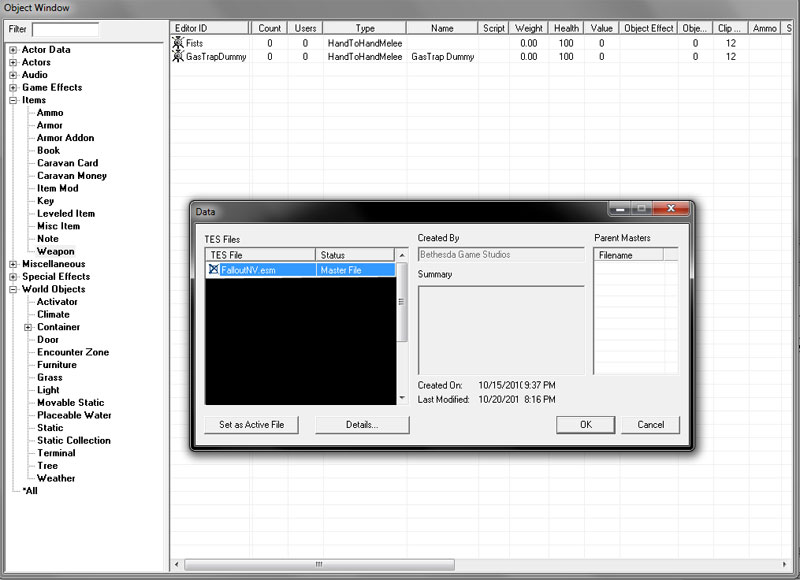Select Caravan Card tree item
Image resolution: width=800 pixels, height=580 pixels.
click(67, 163)
